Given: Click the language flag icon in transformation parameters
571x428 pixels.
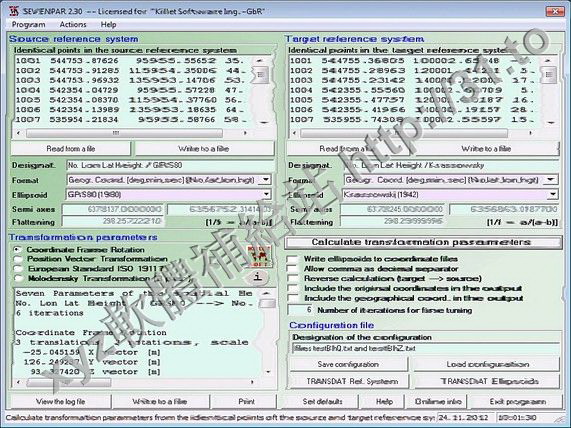Looking at the screenshot, I should [259, 256].
